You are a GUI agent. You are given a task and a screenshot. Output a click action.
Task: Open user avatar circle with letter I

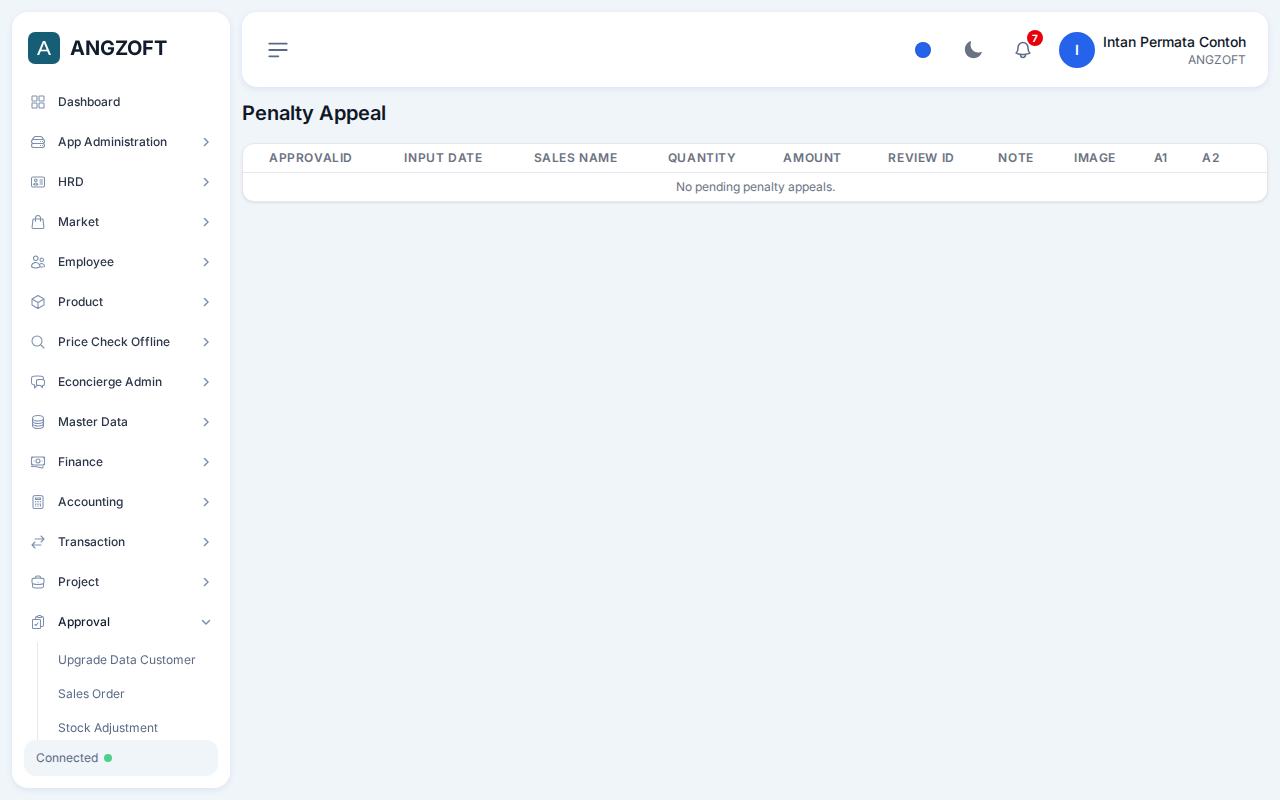(1077, 50)
